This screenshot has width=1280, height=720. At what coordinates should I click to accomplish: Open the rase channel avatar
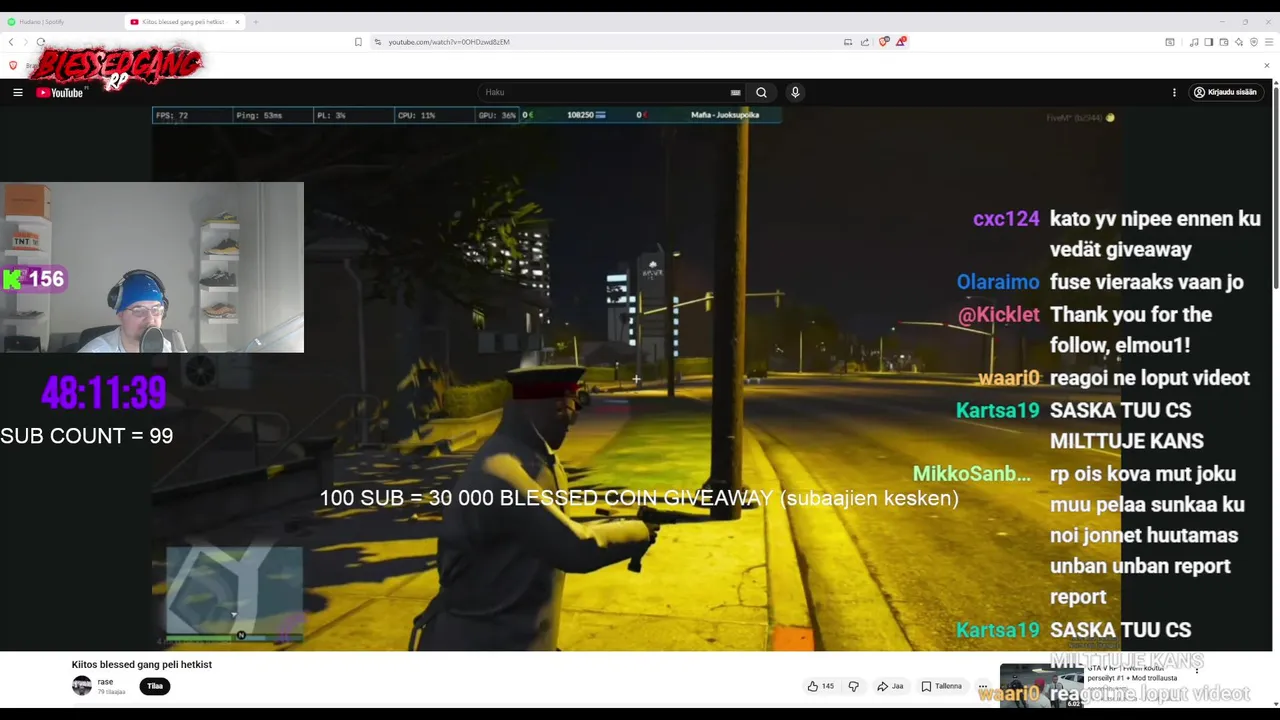coord(82,686)
